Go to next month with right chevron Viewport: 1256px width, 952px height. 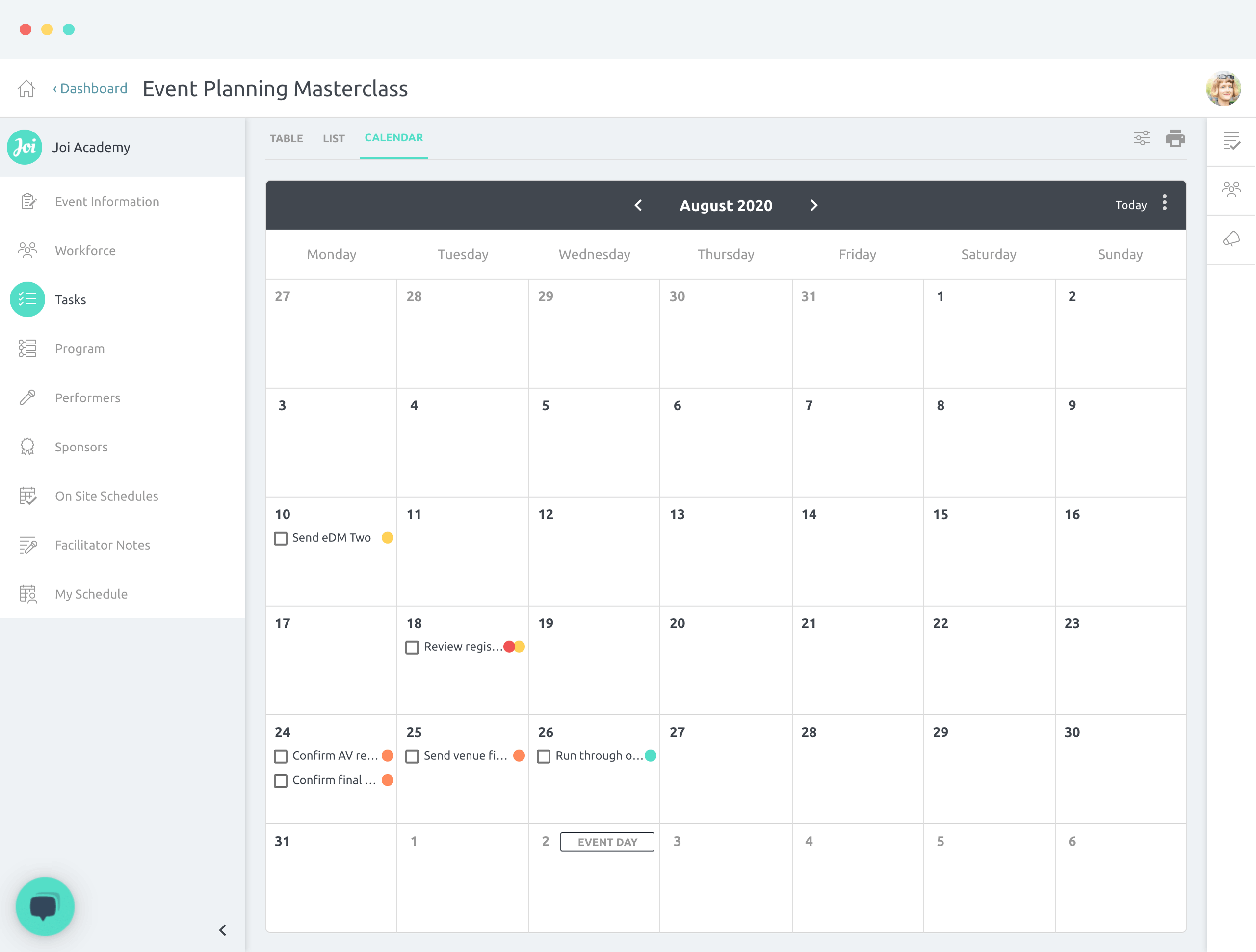click(x=813, y=205)
